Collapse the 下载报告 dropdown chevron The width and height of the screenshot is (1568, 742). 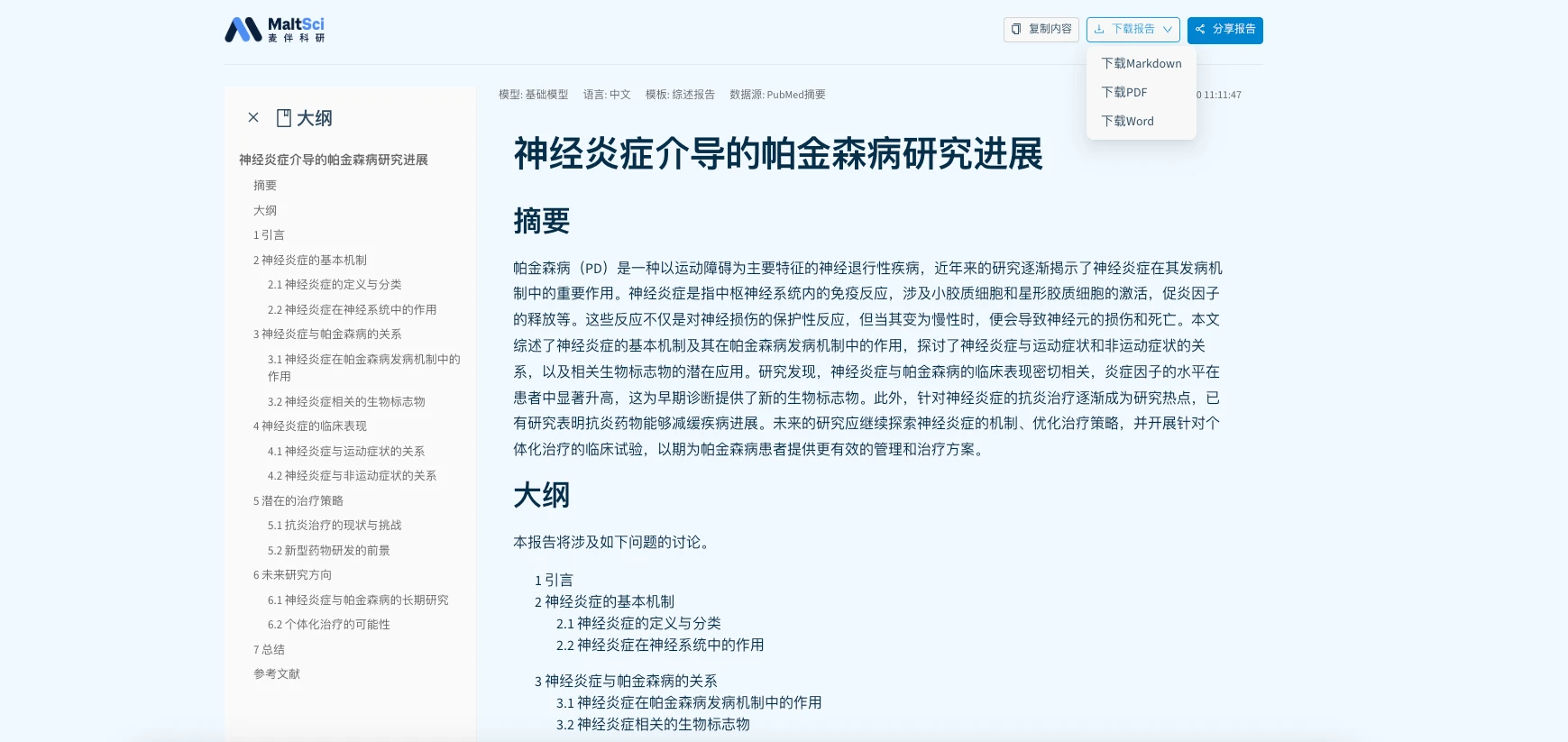tap(1168, 29)
